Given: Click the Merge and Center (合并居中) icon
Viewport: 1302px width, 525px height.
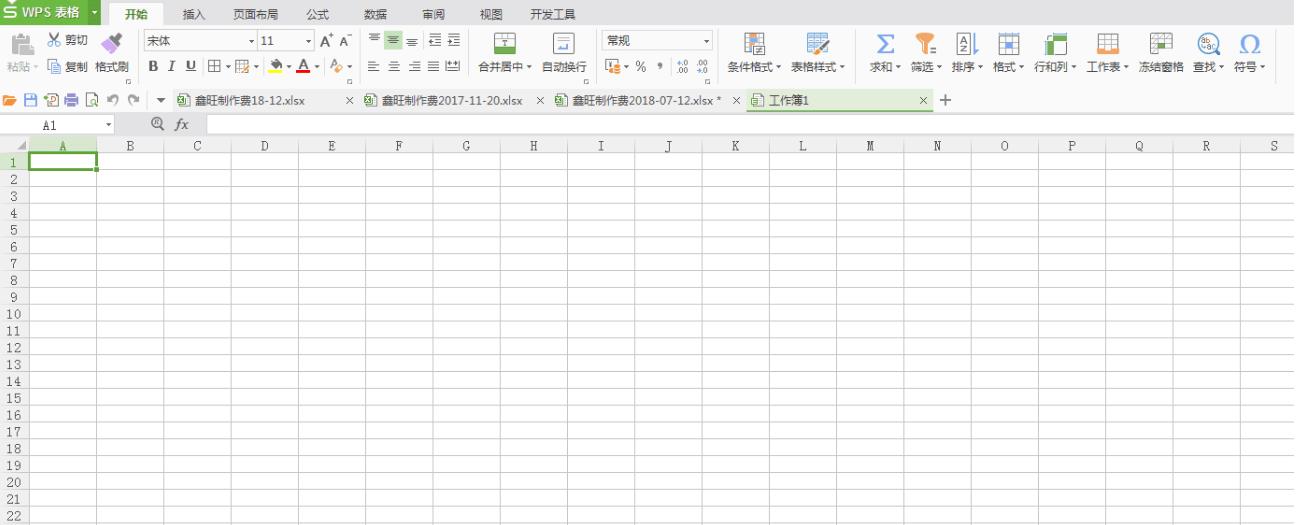Looking at the screenshot, I should [x=505, y=43].
